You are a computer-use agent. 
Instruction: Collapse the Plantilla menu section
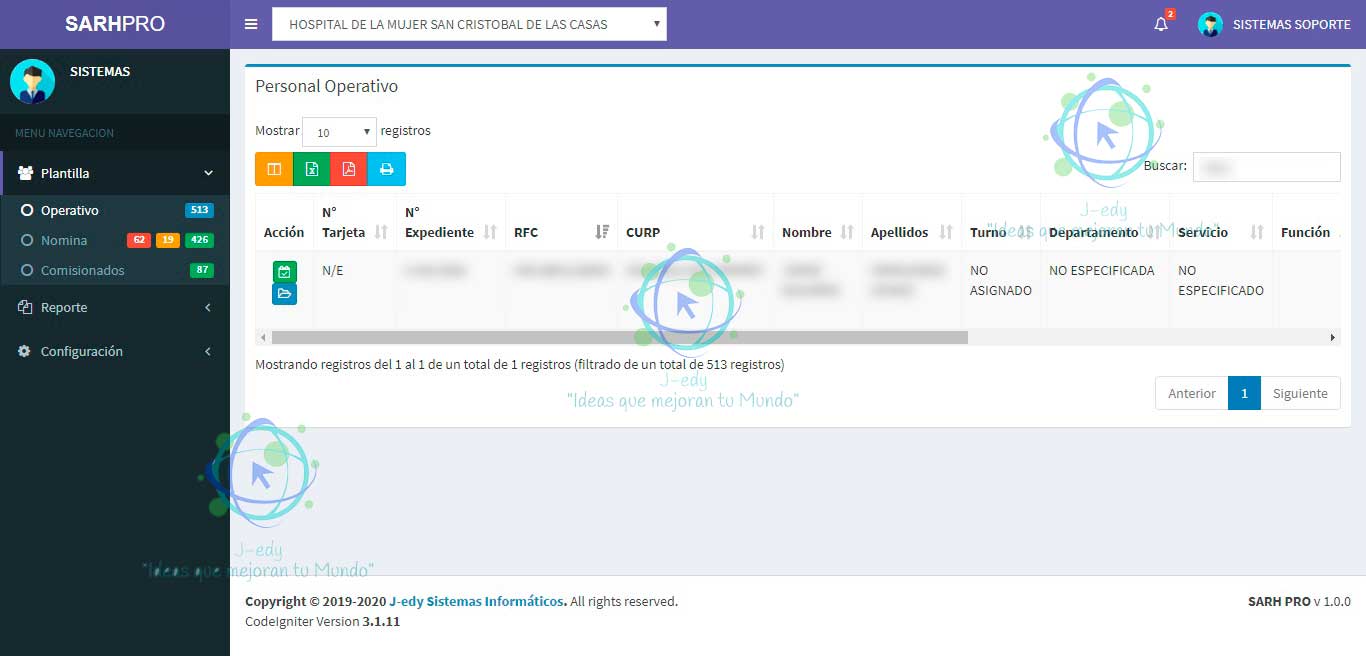66,172
